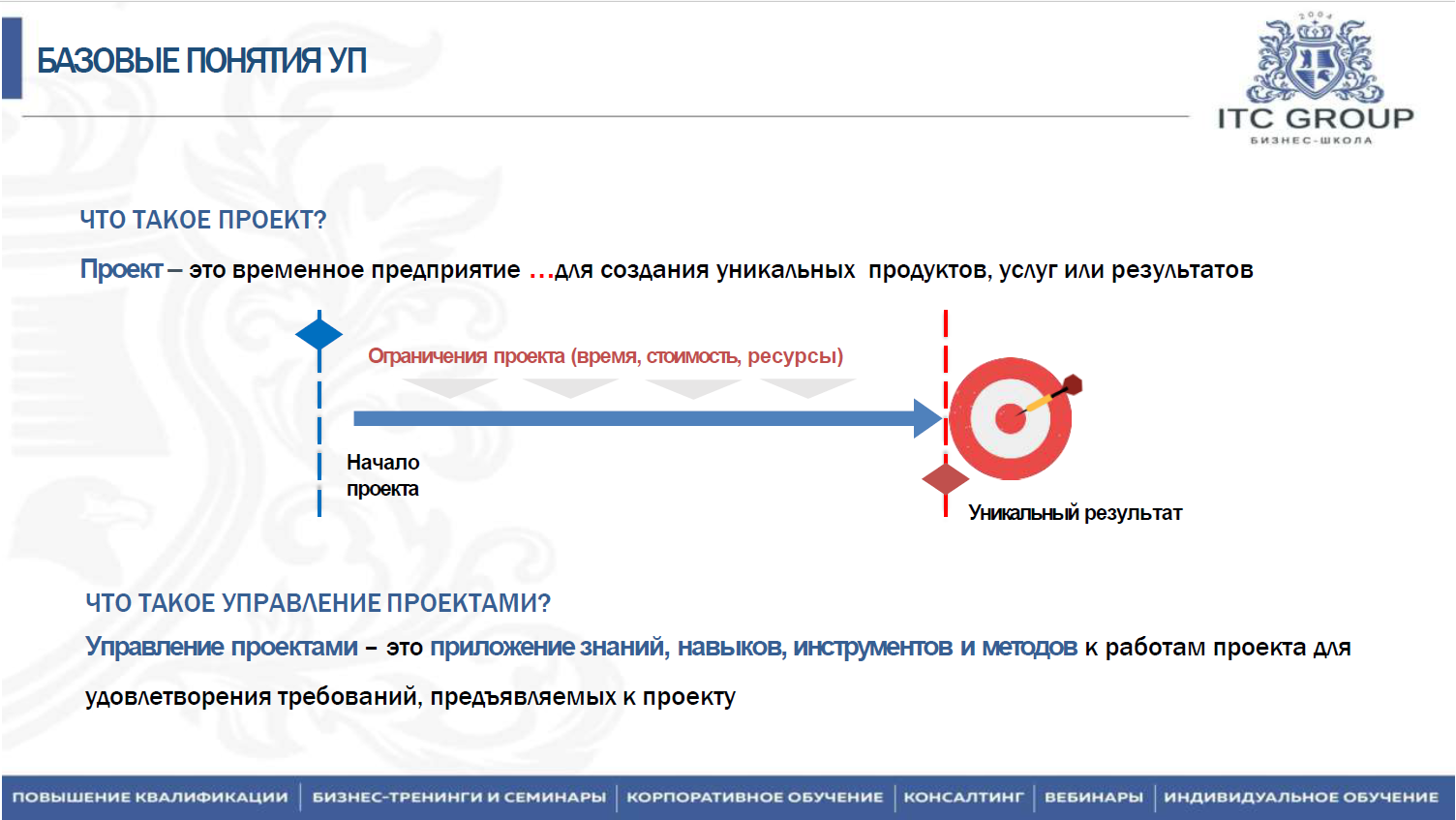Viewport: 1456px width, 820px height.
Task: Click the label Уникальный результат
Action: [1076, 513]
